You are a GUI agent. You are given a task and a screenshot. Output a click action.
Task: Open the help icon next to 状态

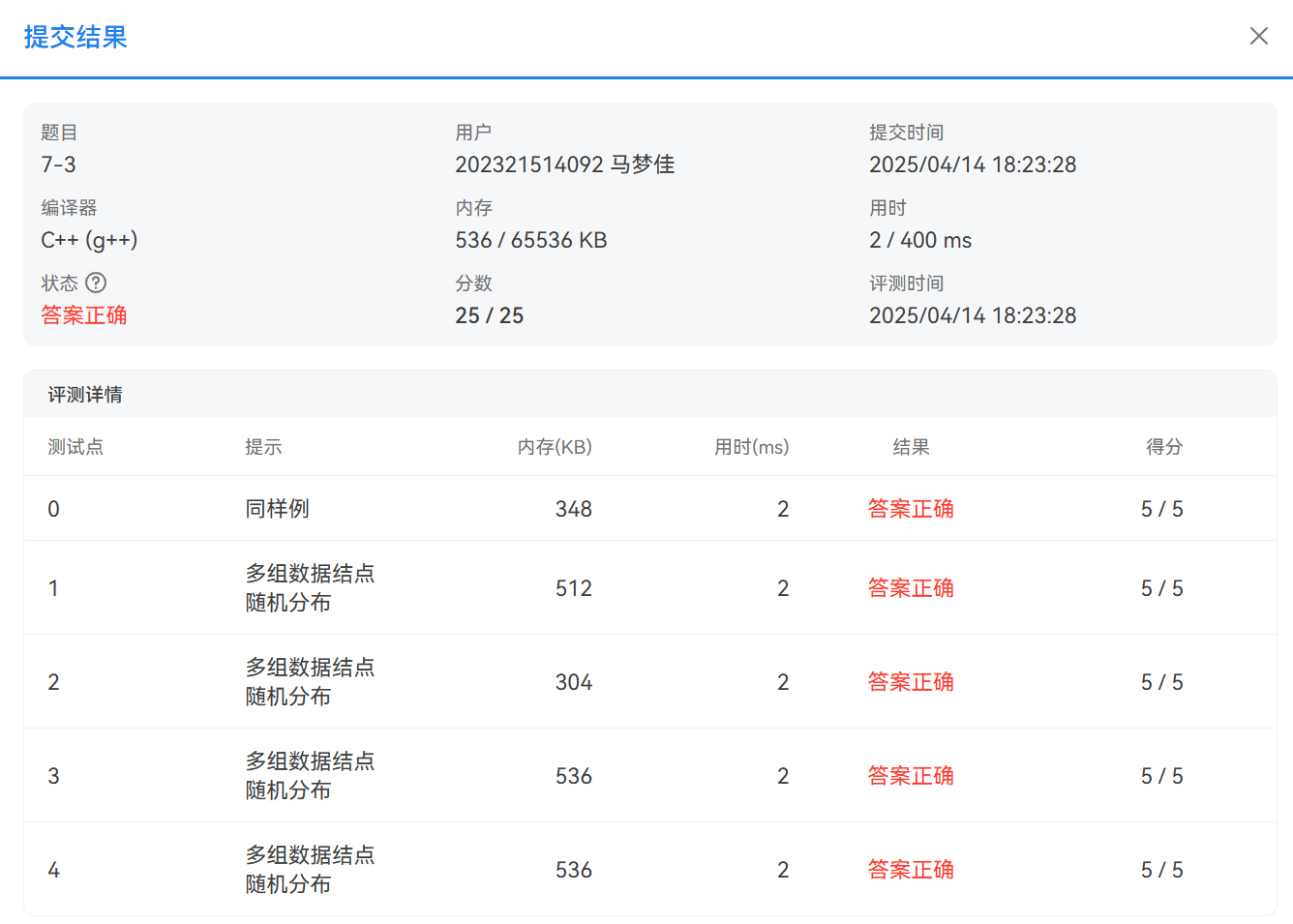(96, 283)
